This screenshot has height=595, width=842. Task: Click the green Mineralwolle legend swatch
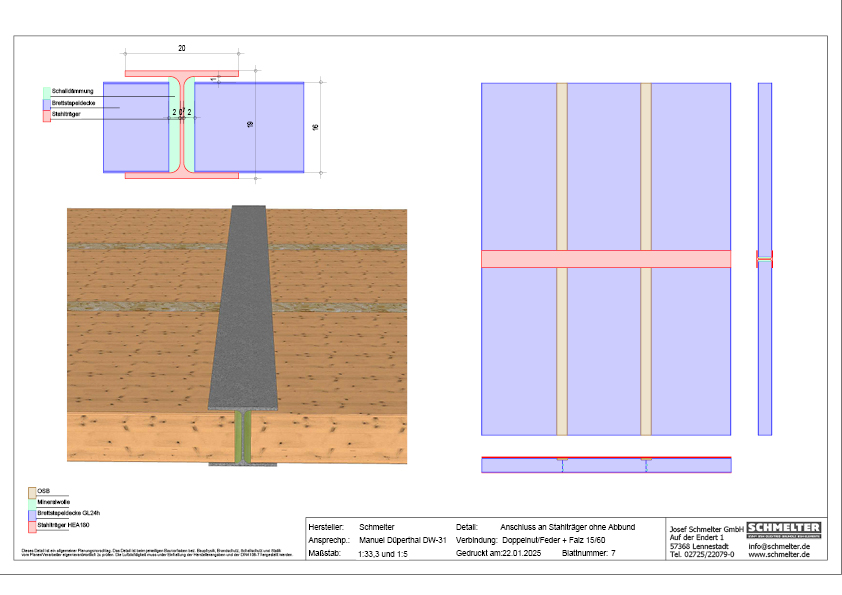coord(32,502)
